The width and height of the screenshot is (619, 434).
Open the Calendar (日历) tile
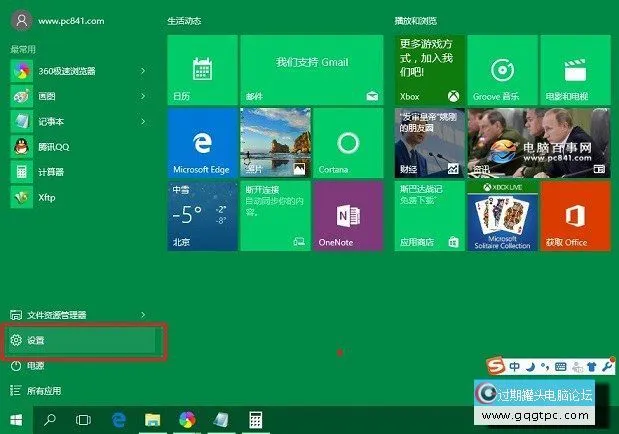[x=202, y=69]
